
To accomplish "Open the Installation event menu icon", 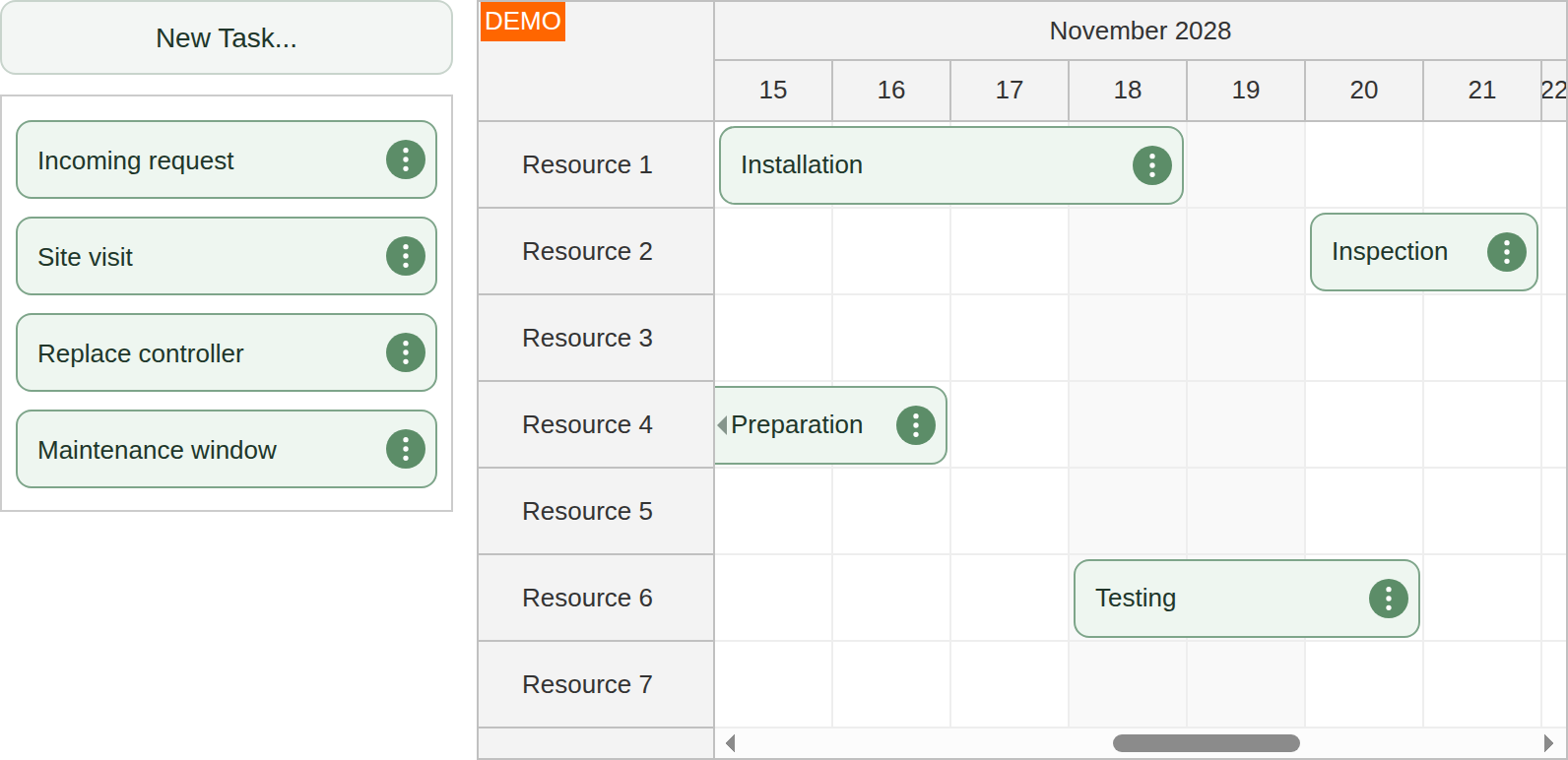I will point(1152,165).
